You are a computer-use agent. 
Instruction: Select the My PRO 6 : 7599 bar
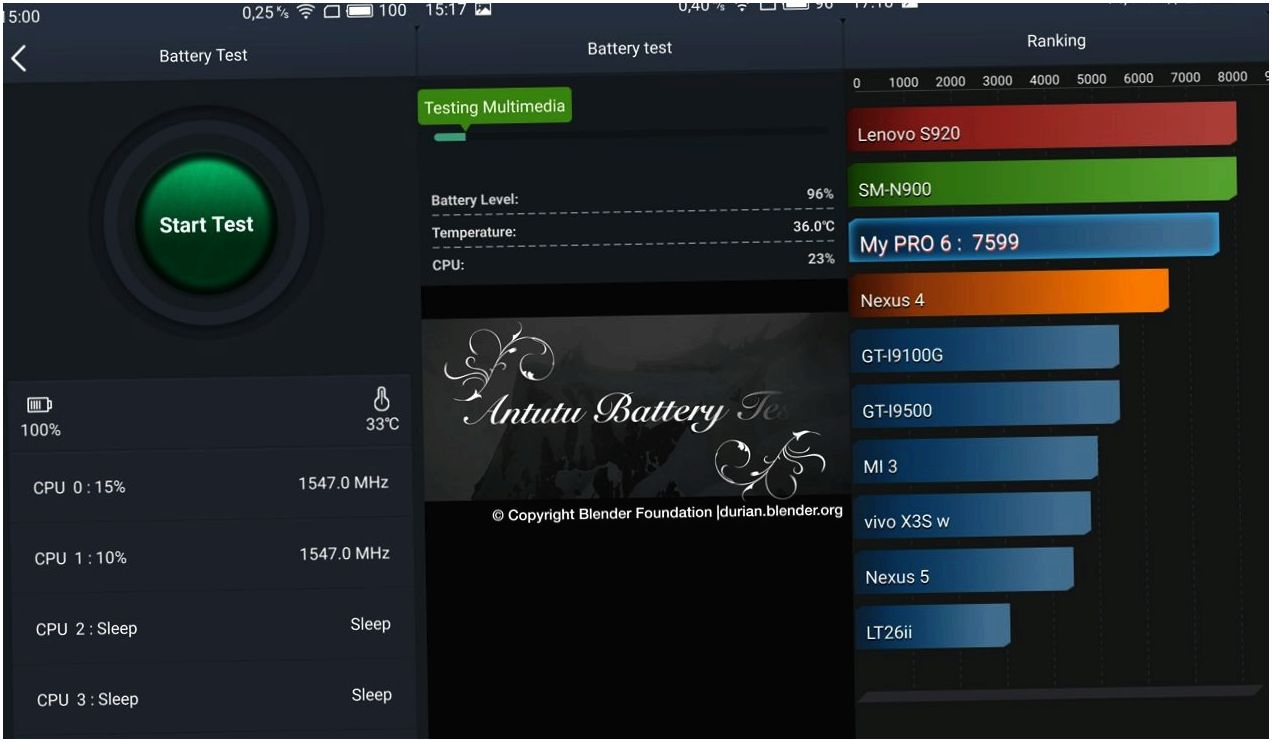[x=1033, y=239]
